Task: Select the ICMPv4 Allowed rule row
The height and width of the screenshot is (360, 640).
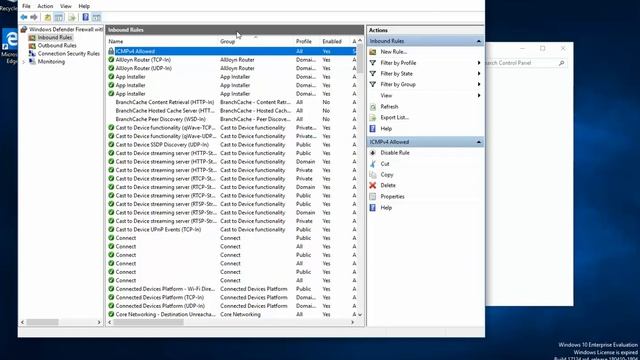Action: coord(231,51)
